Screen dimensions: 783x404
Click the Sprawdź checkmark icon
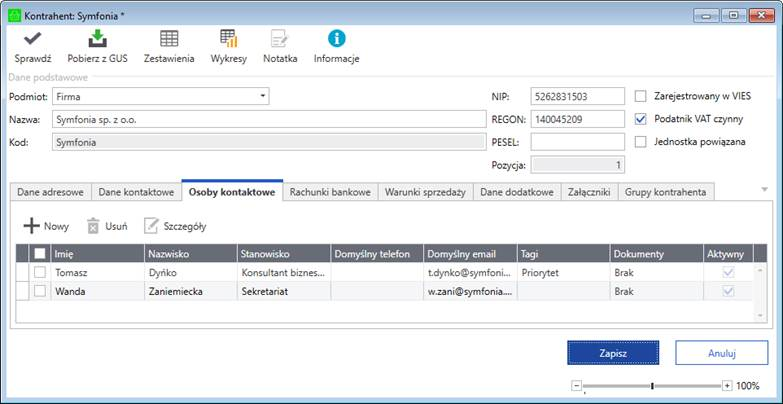click(x=33, y=39)
